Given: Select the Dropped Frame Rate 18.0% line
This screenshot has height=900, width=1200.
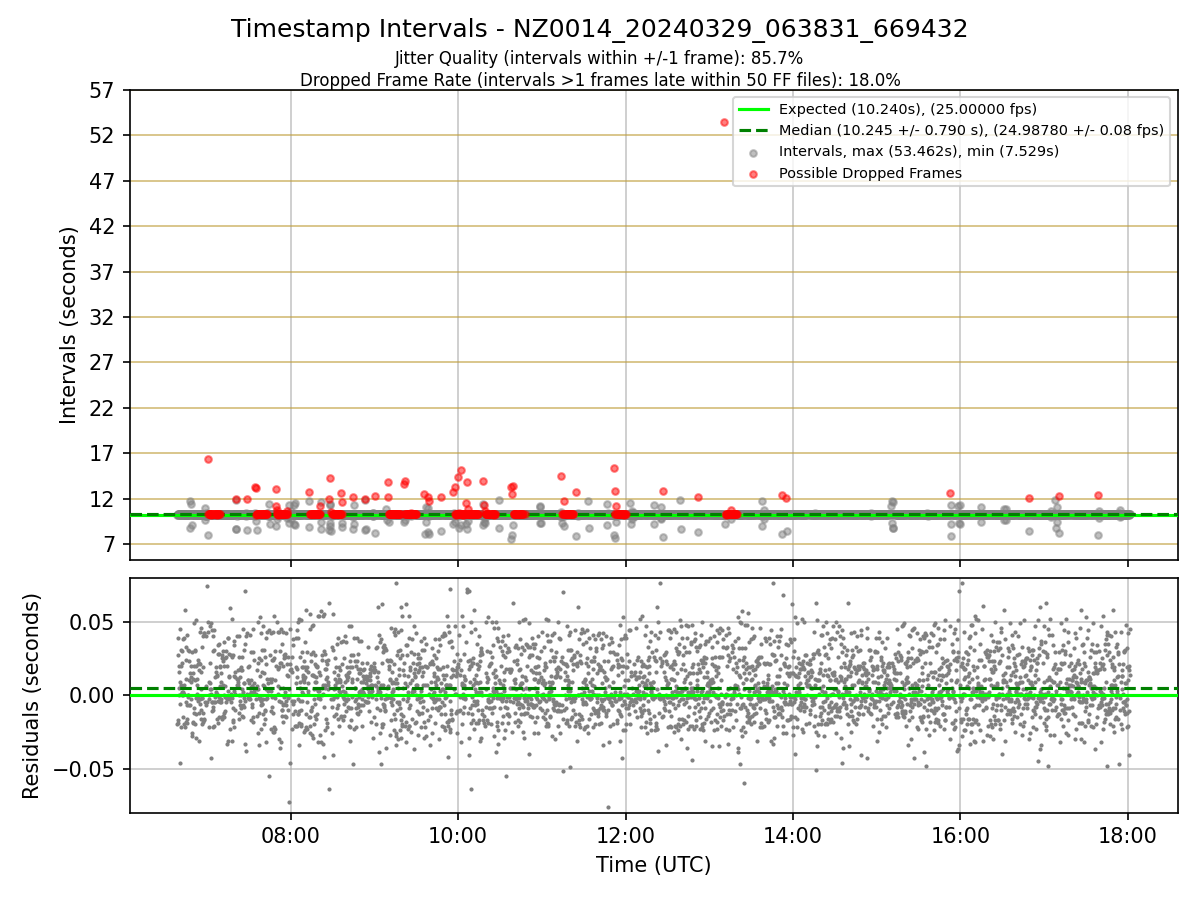Looking at the screenshot, I should coord(599,80).
